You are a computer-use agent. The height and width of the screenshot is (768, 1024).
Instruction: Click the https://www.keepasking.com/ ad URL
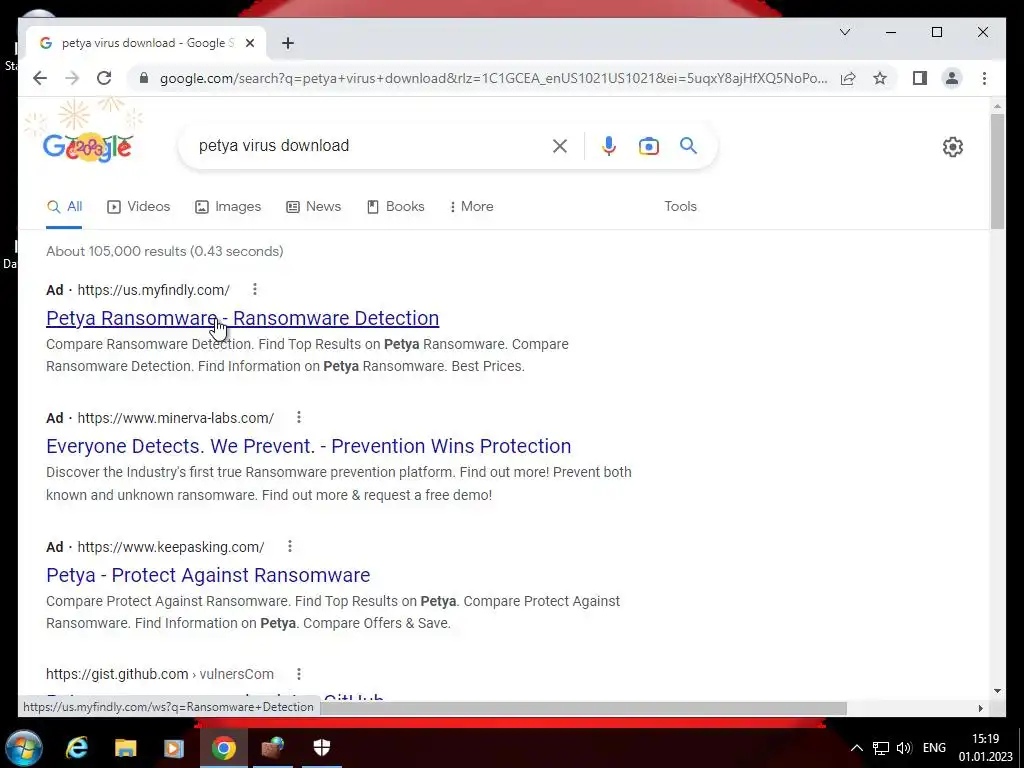pyautogui.click(x=171, y=547)
